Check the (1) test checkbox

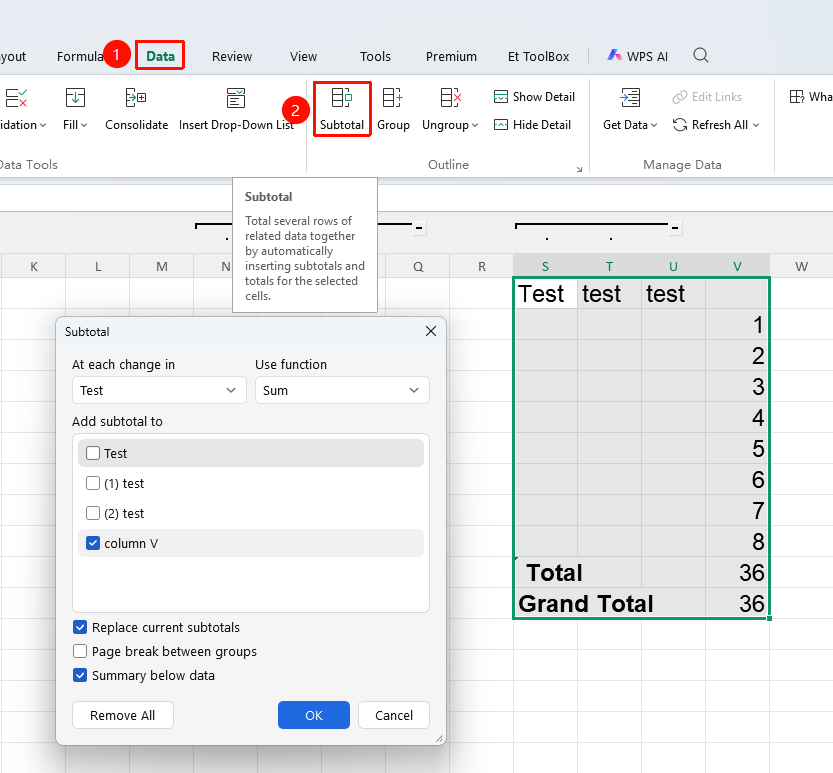(x=93, y=483)
